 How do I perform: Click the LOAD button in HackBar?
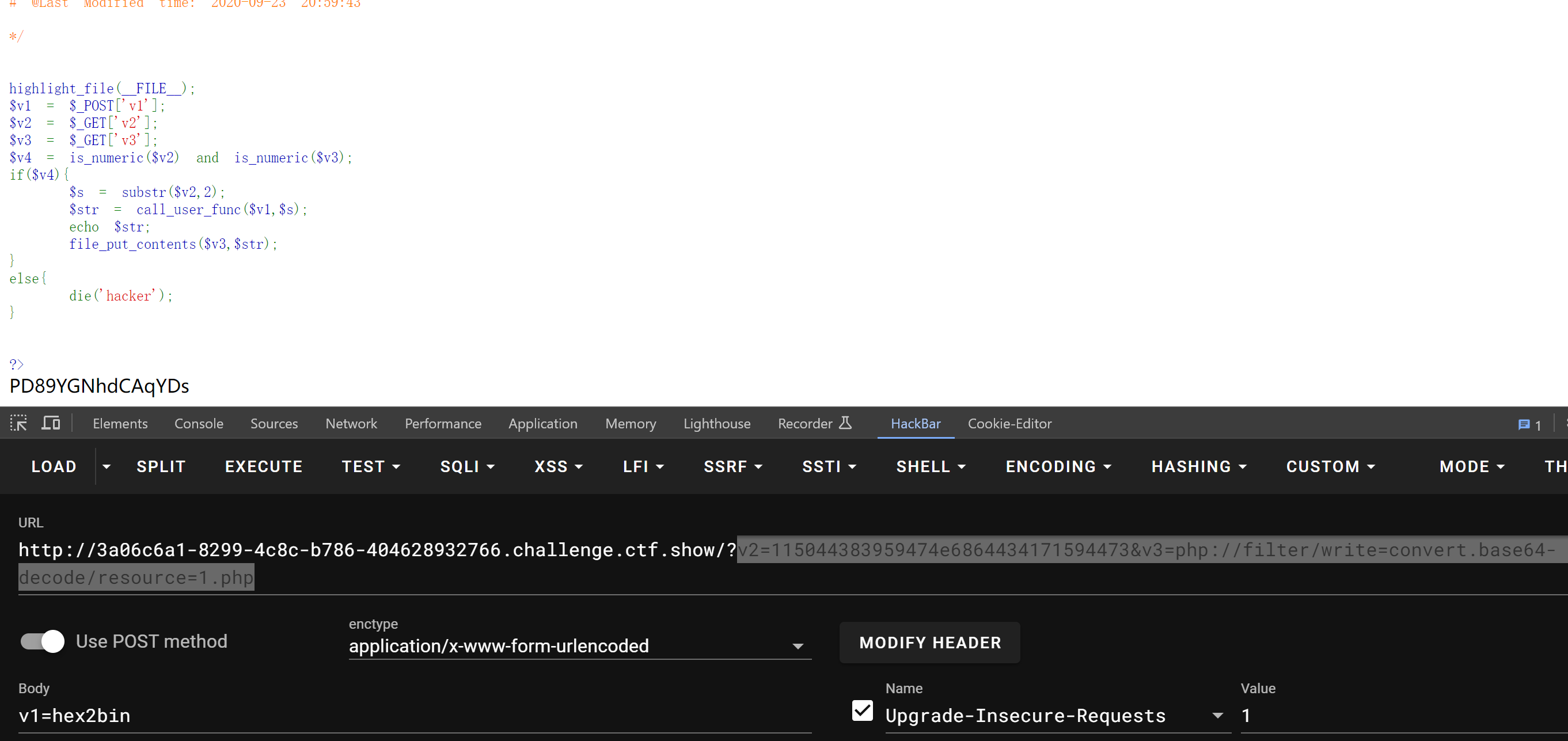[54, 466]
